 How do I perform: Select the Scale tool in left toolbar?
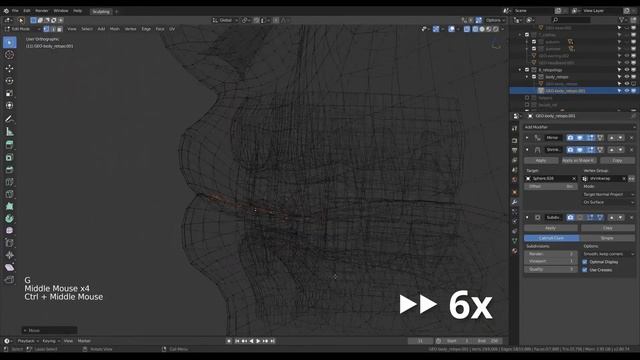pyautogui.click(x=9, y=93)
